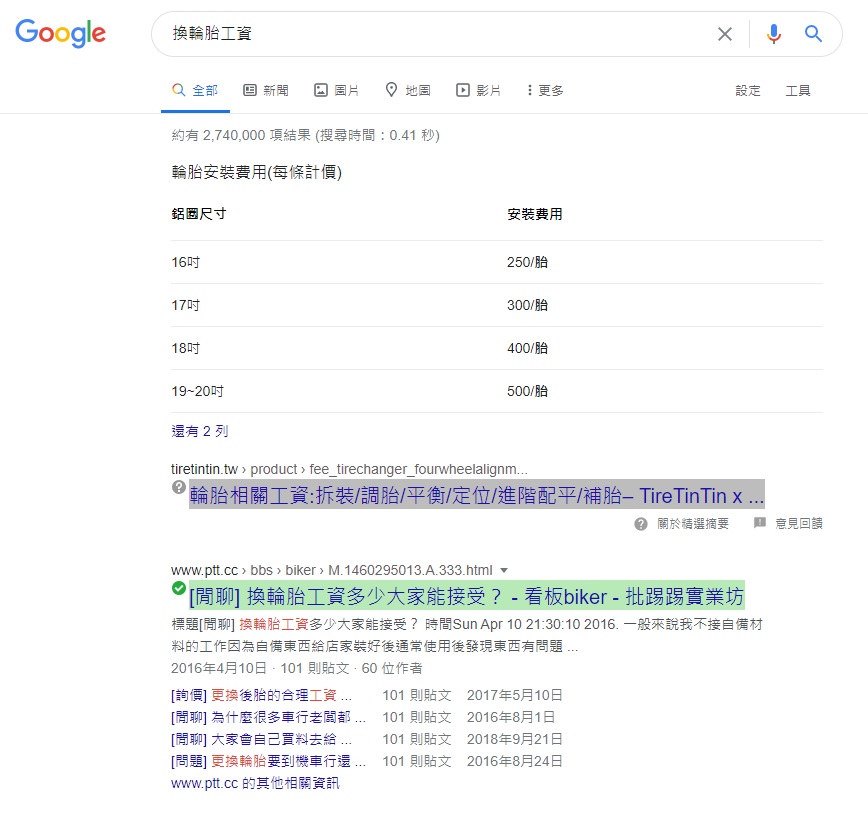The height and width of the screenshot is (814, 868).
Task: Open [閒聊] 大家會自己買料去給 sublink
Action: [x=261, y=739]
